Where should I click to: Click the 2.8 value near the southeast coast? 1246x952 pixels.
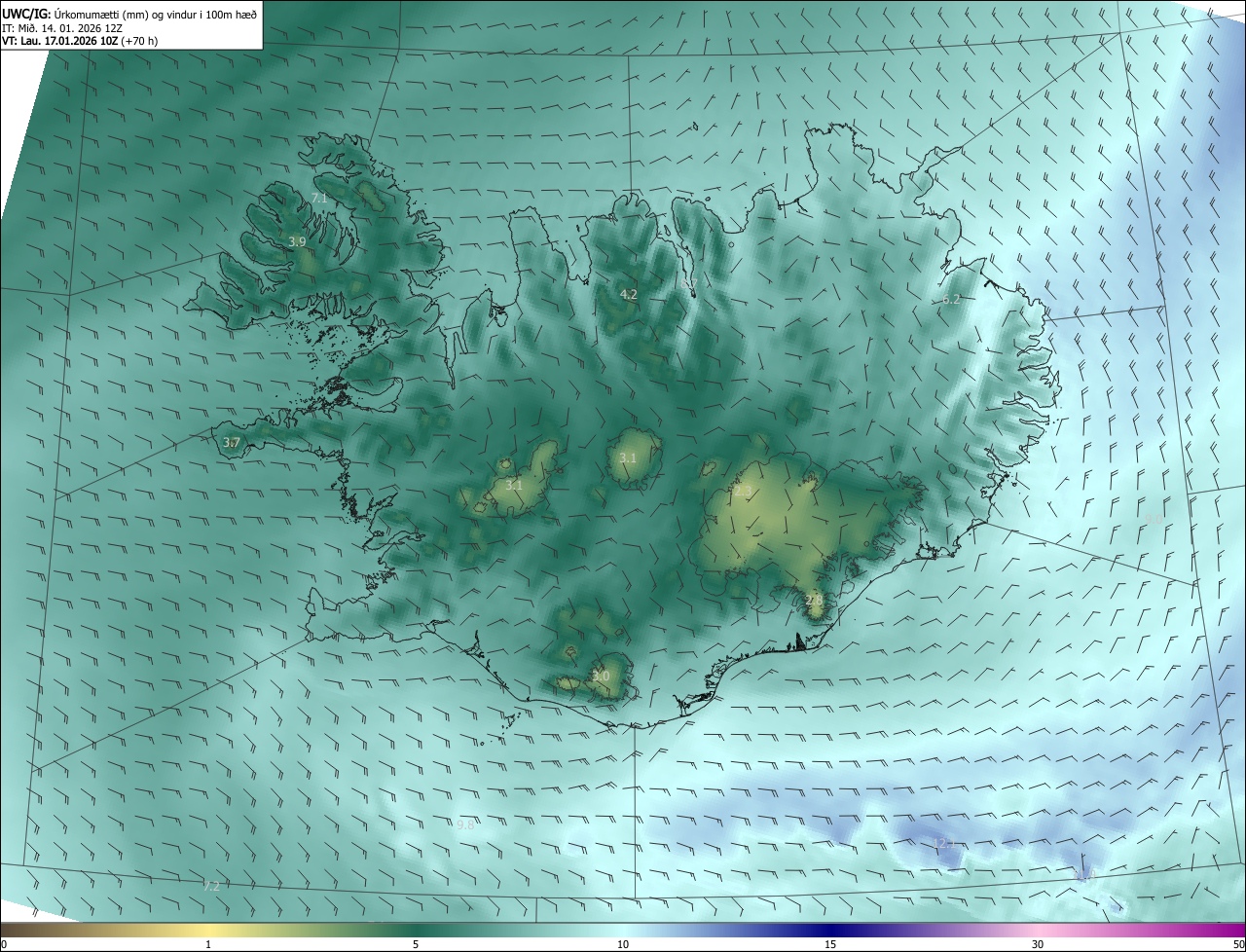815,601
